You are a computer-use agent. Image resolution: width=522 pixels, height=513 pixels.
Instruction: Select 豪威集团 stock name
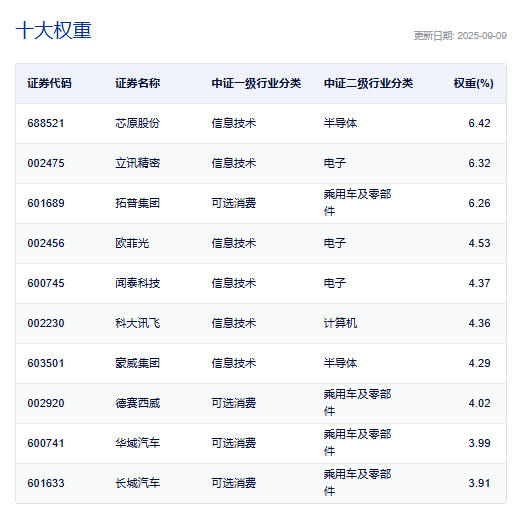pos(138,363)
